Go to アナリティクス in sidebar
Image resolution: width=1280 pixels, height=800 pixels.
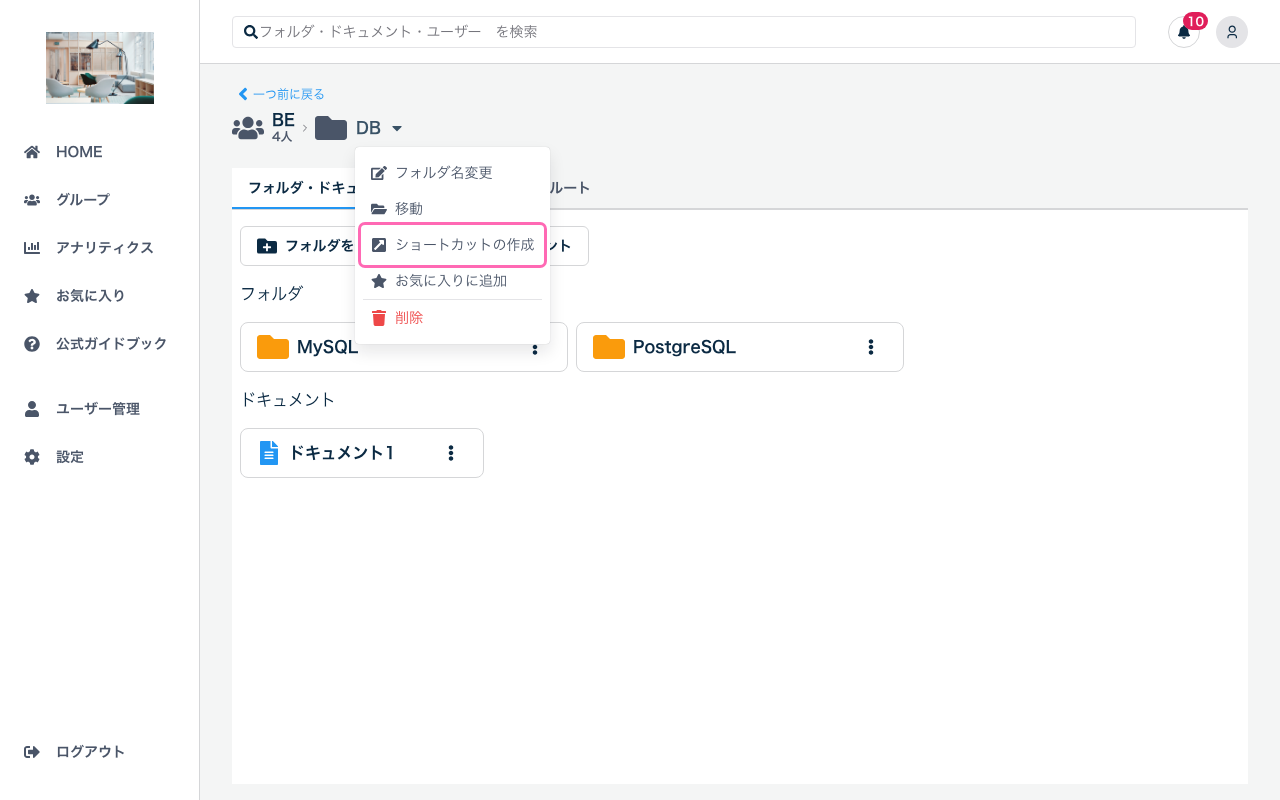pyautogui.click(x=104, y=248)
